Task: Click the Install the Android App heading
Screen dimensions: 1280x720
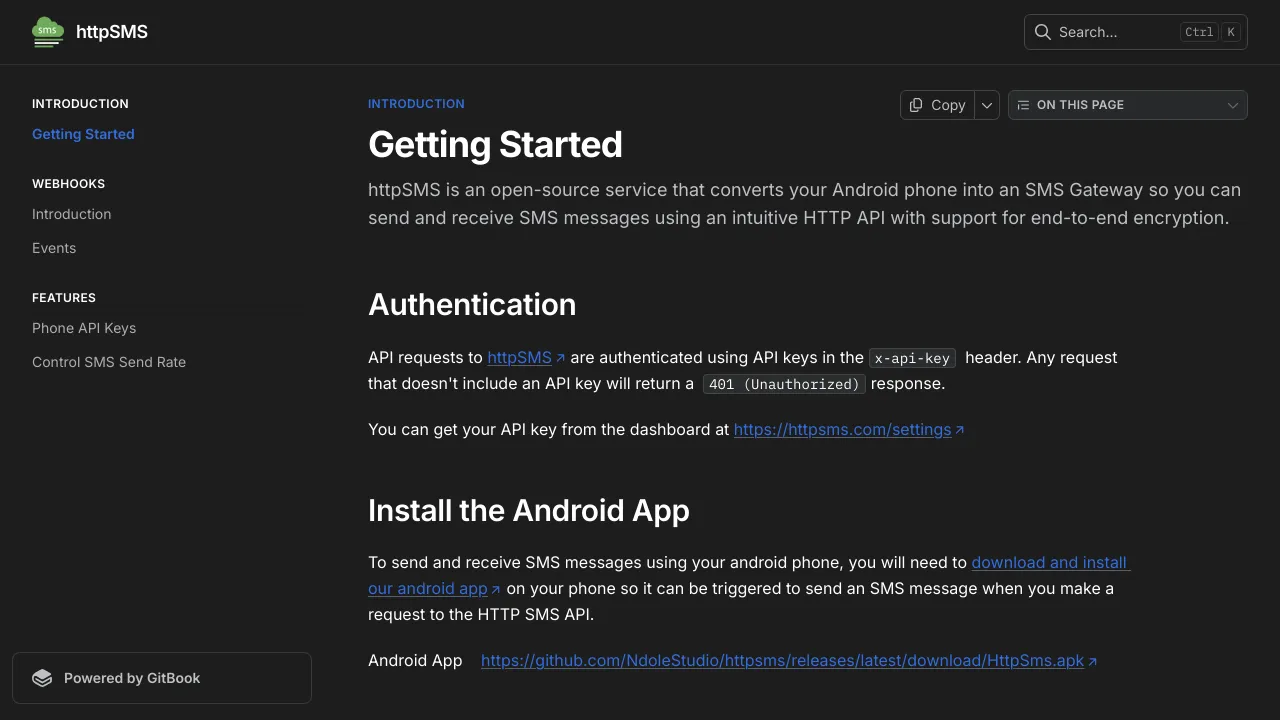Action: pyautogui.click(x=529, y=510)
